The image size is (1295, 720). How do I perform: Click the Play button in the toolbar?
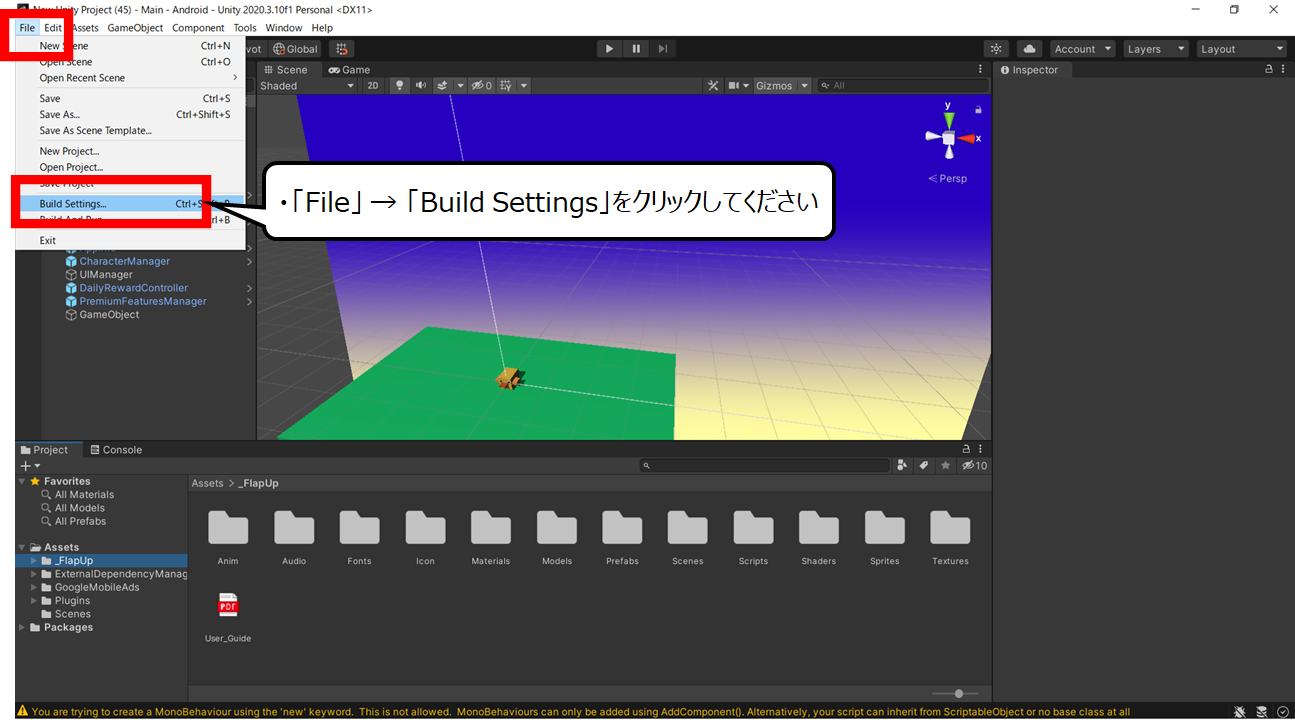click(609, 49)
